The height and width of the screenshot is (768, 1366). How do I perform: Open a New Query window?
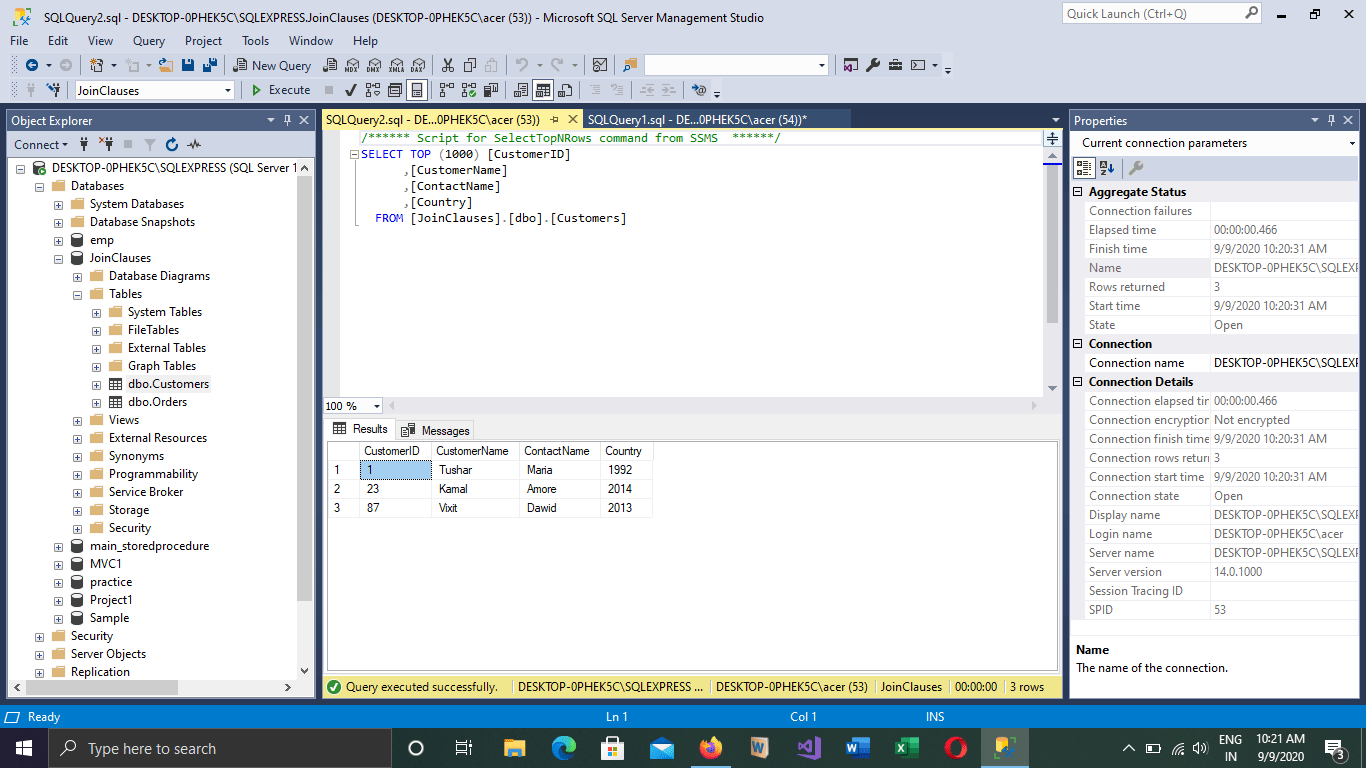pos(271,65)
